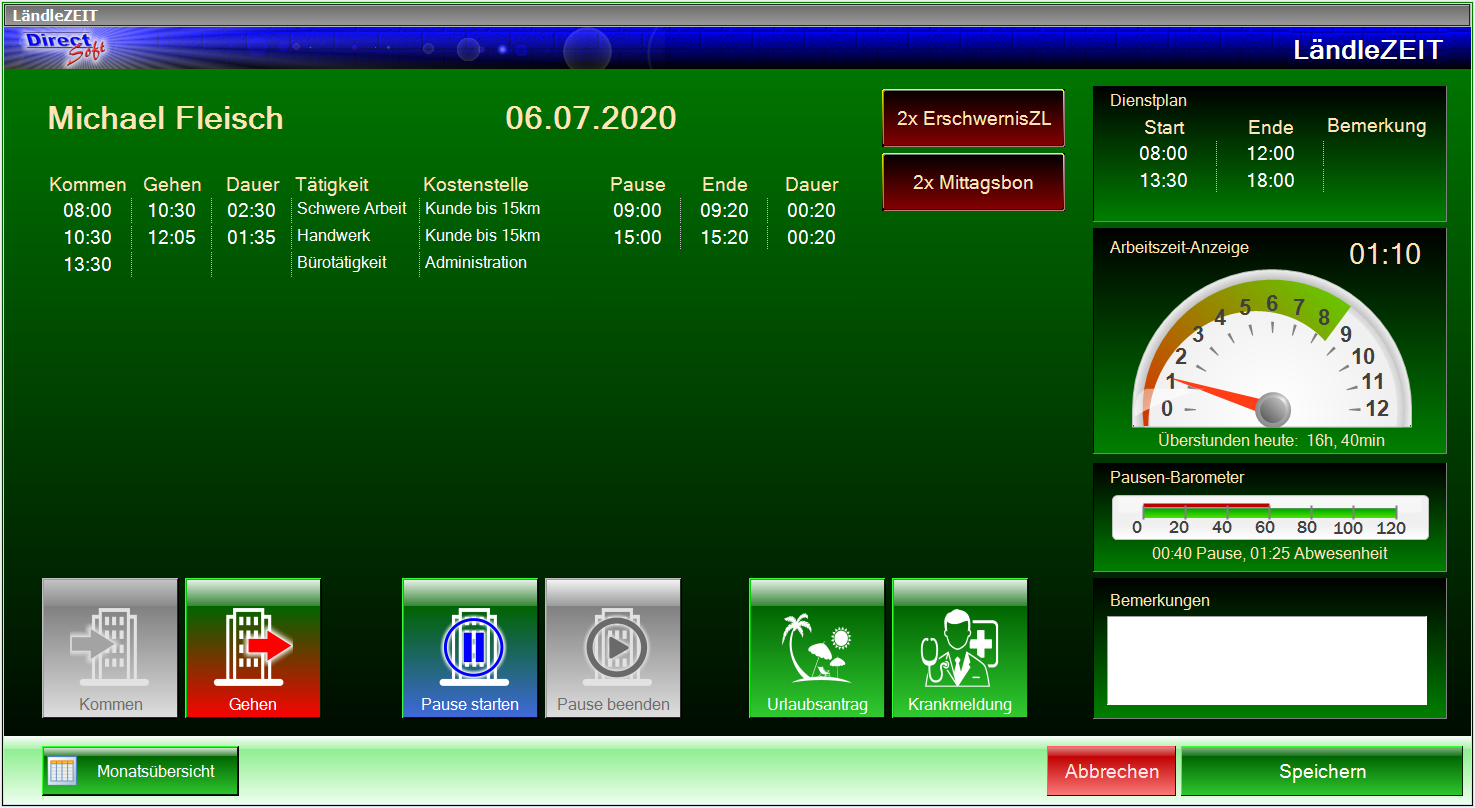Click the Dauer value 02:30
This screenshot has width=1475, height=808.
click(252, 211)
